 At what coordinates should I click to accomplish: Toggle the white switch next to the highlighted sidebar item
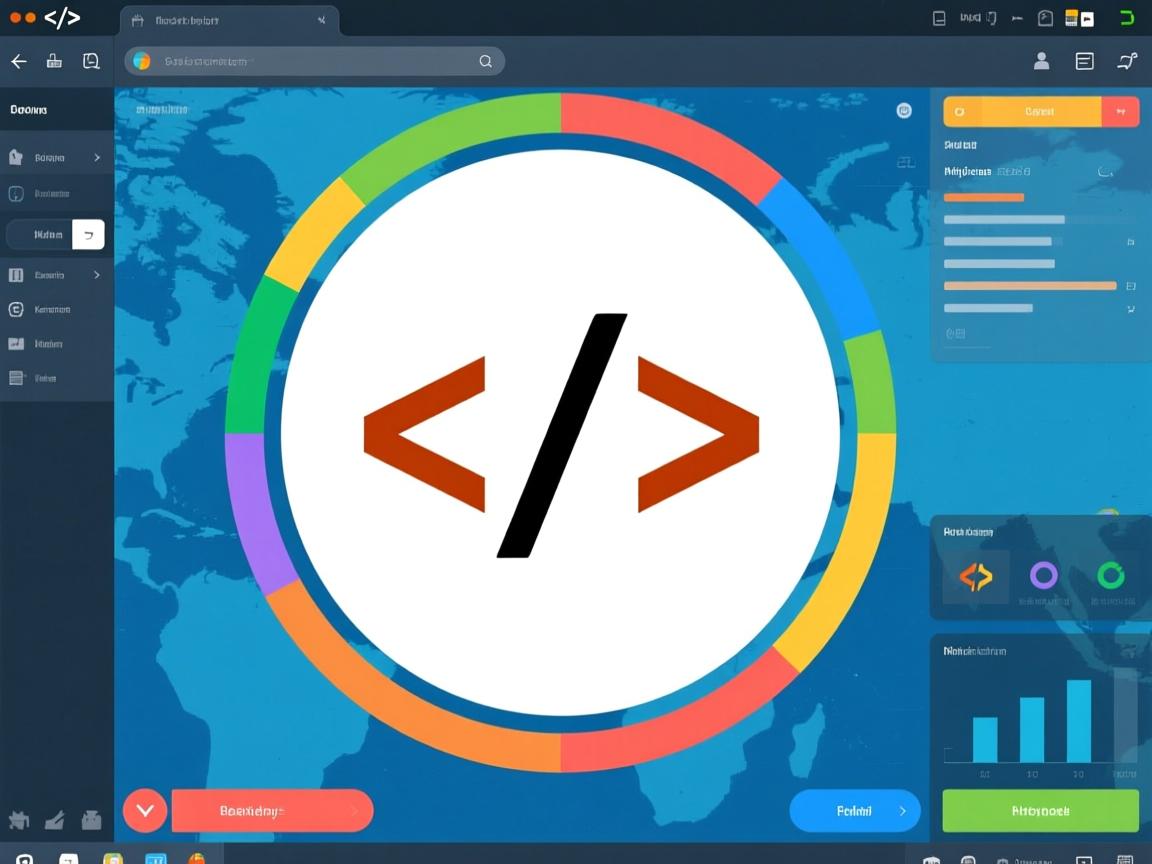pos(88,234)
